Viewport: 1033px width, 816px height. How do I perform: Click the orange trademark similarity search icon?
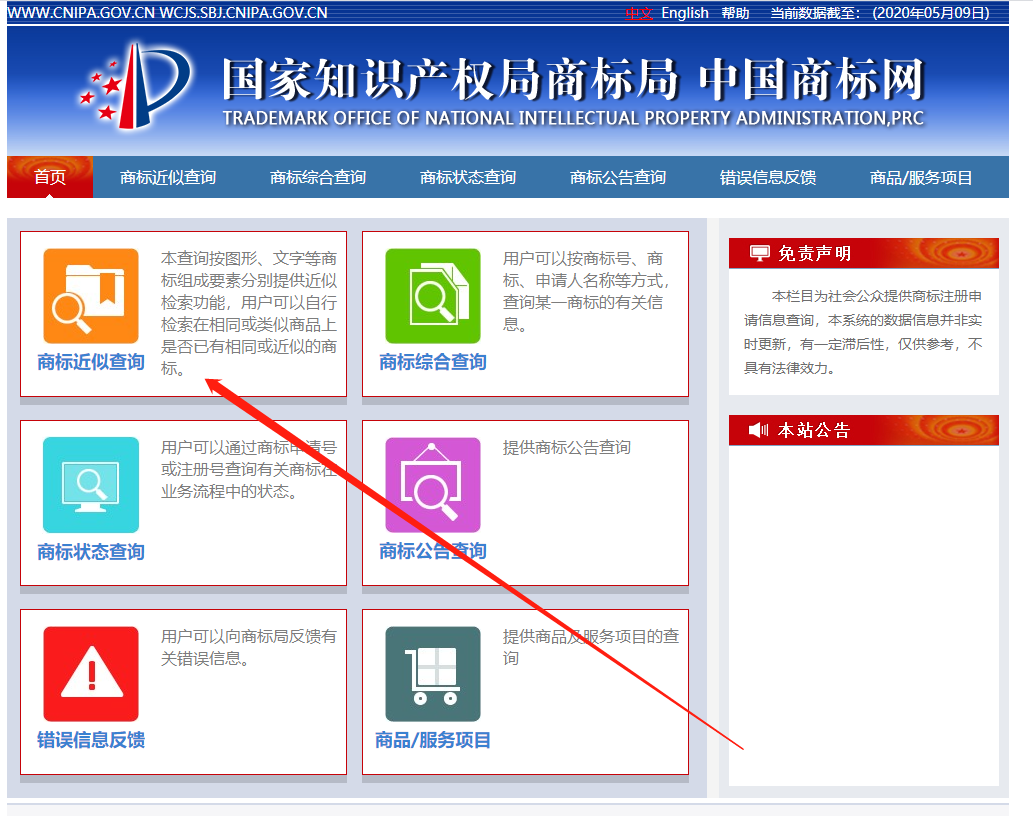coord(91,296)
